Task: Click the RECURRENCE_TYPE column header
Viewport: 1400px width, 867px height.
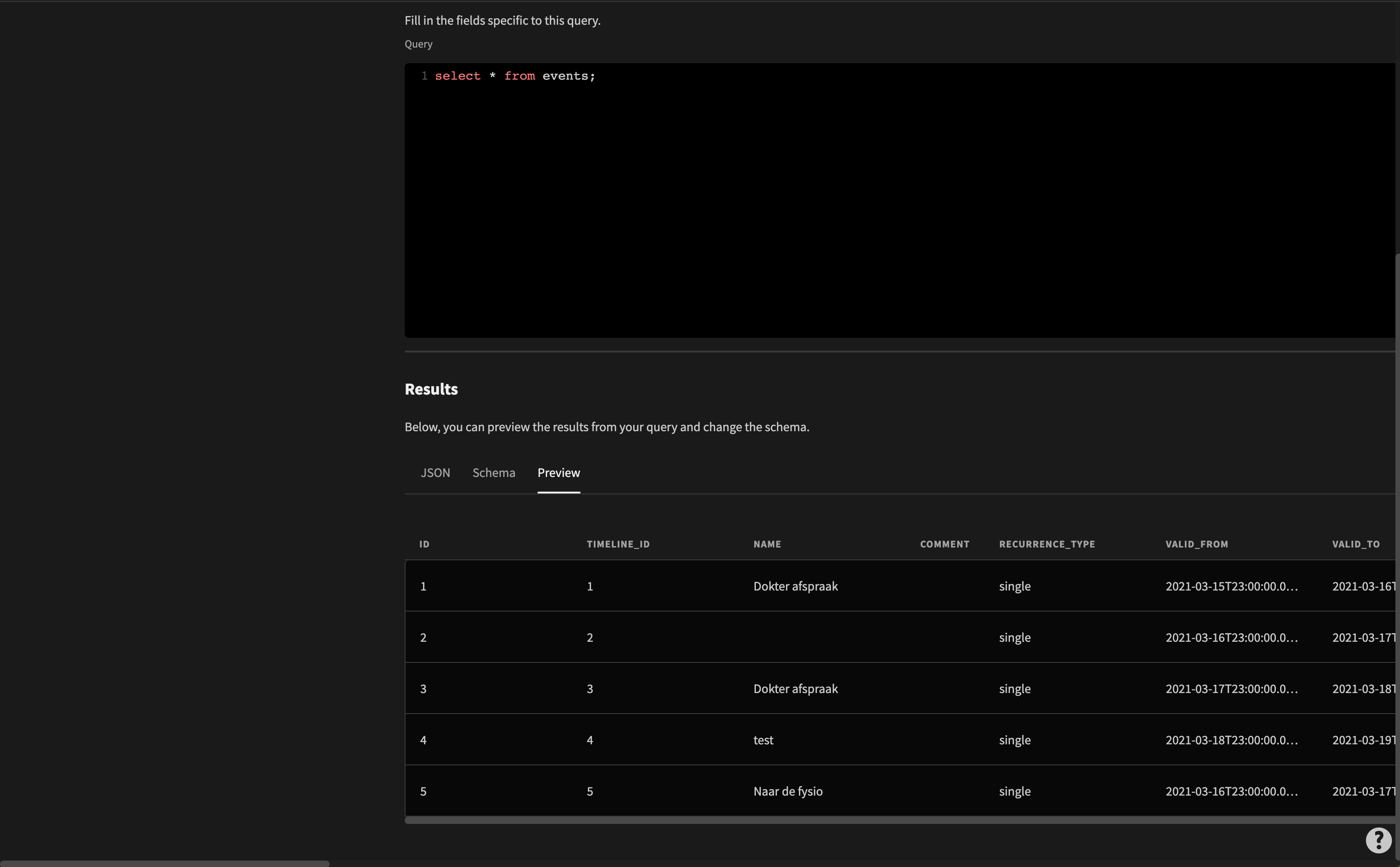Action: click(1046, 544)
